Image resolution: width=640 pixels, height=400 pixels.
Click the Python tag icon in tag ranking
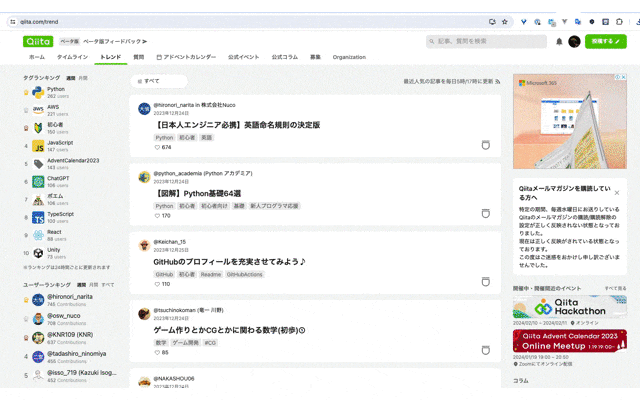38,93
